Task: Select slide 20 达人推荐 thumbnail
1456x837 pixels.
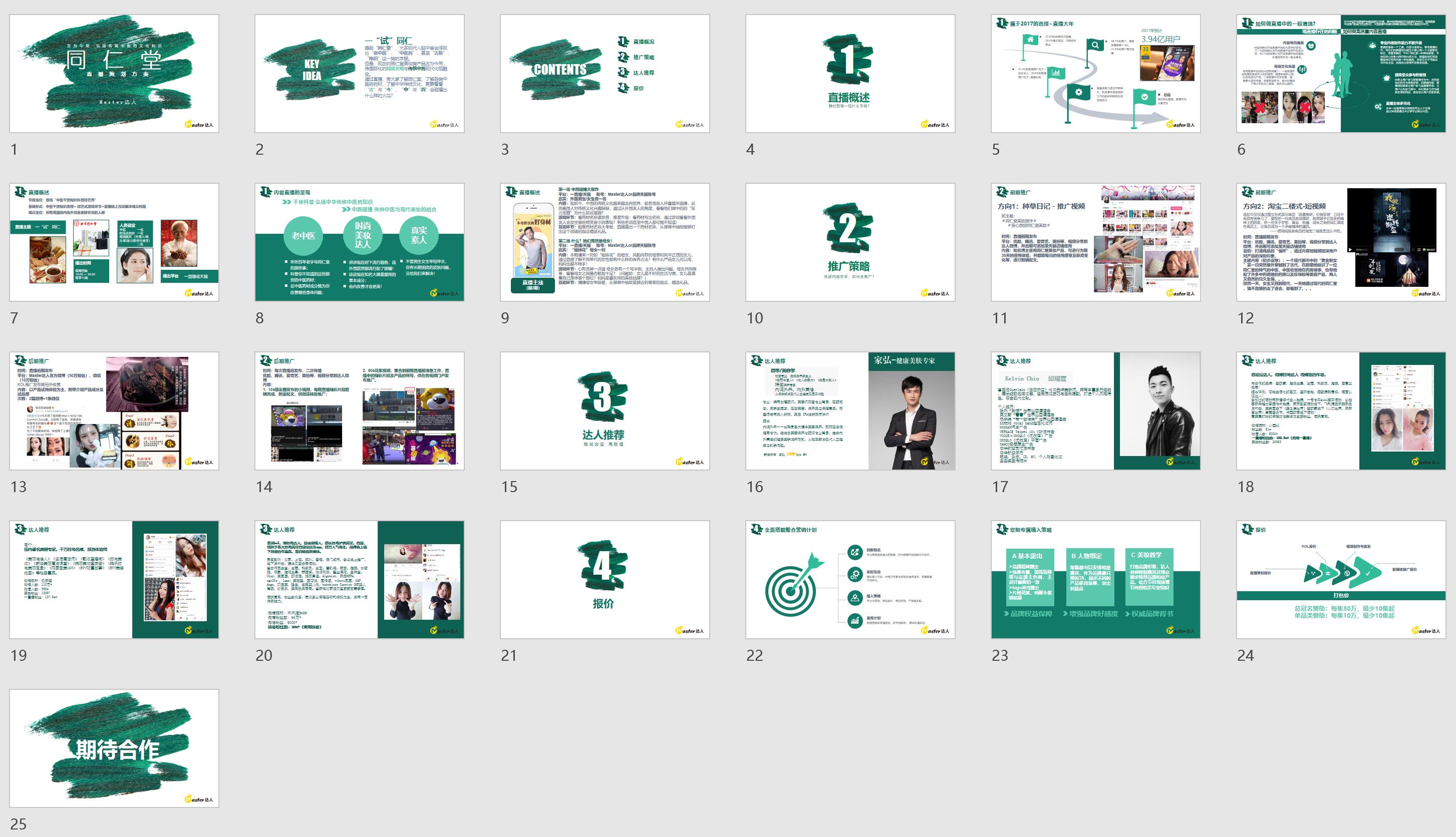Action: coord(360,580)
